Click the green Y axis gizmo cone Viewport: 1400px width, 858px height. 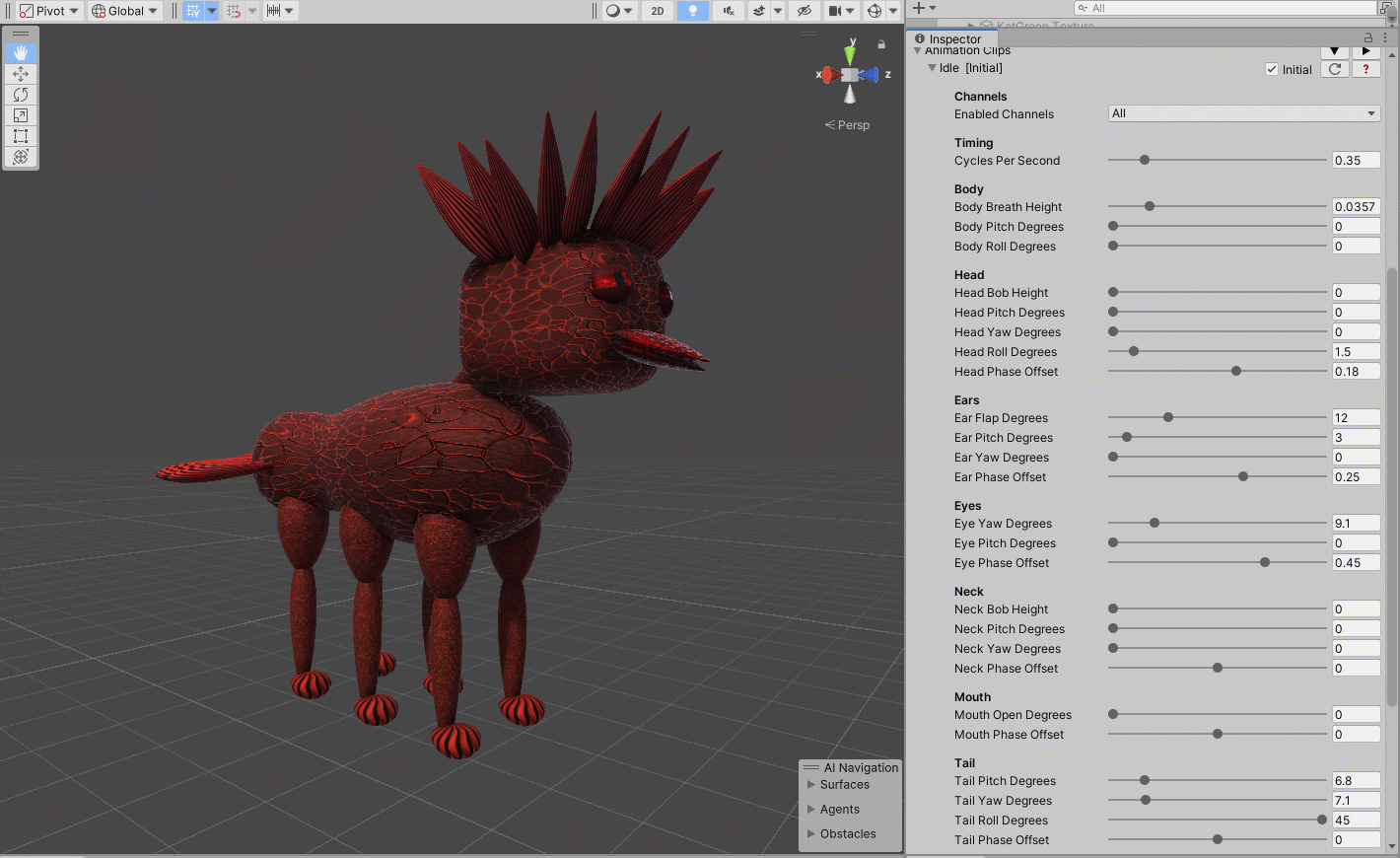pyautogui.click(x=850, y=54)
